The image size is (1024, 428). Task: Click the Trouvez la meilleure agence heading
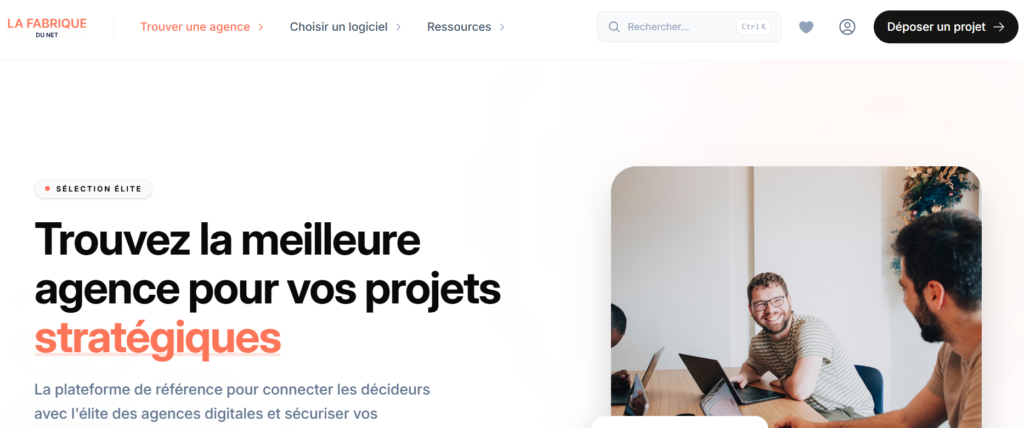point(268,288)
